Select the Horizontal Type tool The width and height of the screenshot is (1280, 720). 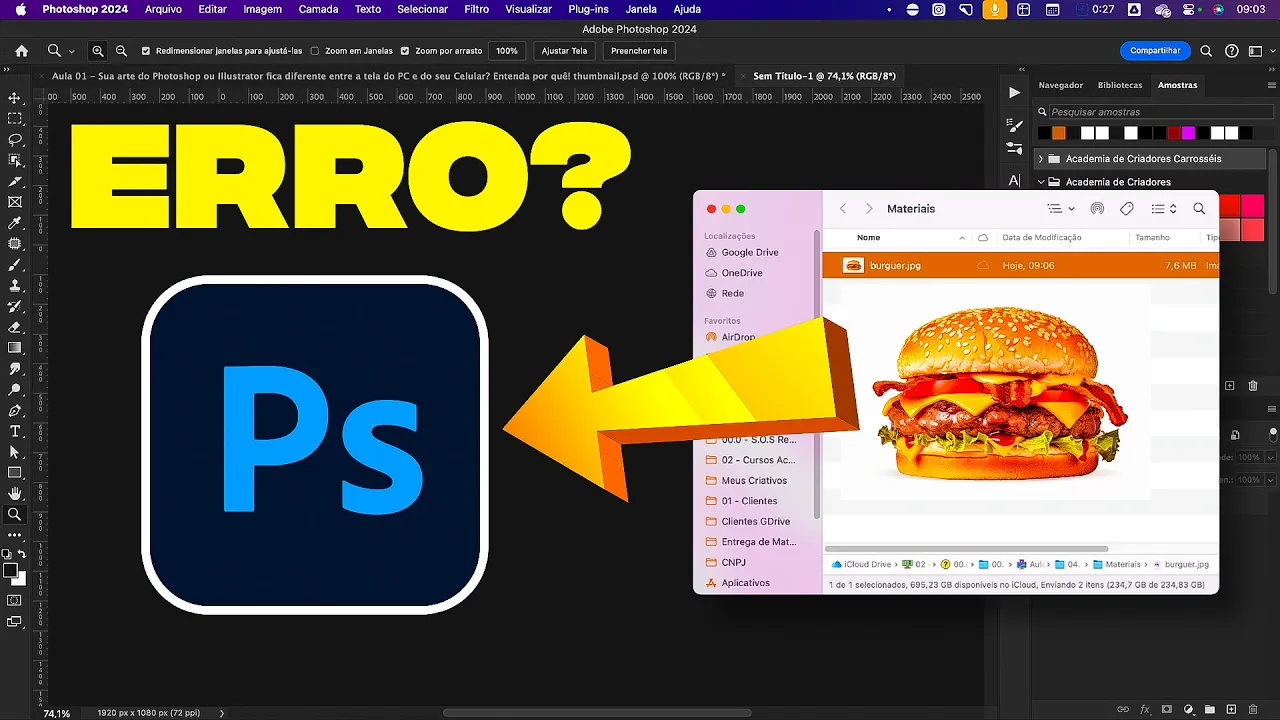pos(15,431)
